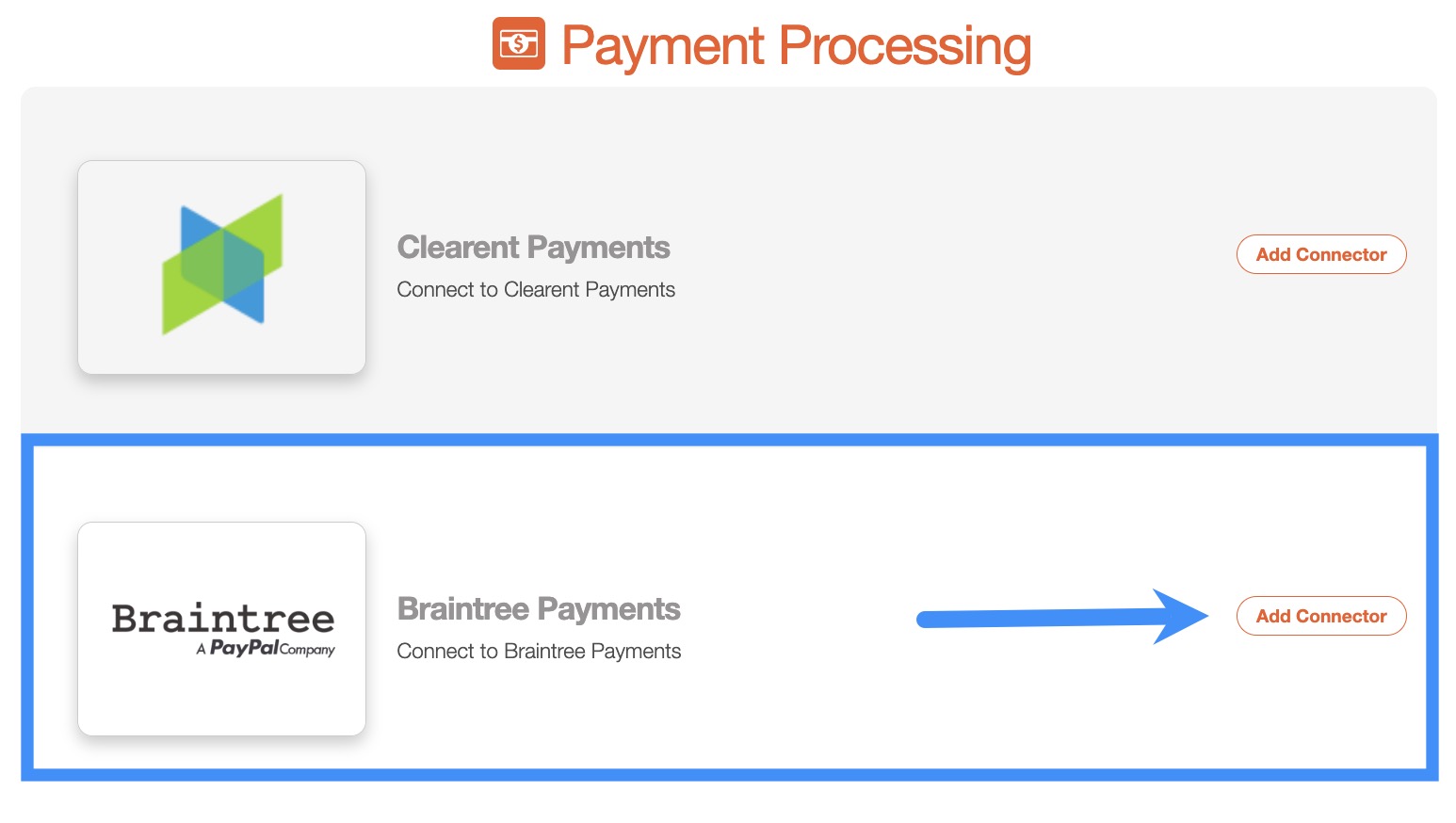Click the blue highlight border's top edge
Screen dimensions: 1456x823
(x=729, y=440)
